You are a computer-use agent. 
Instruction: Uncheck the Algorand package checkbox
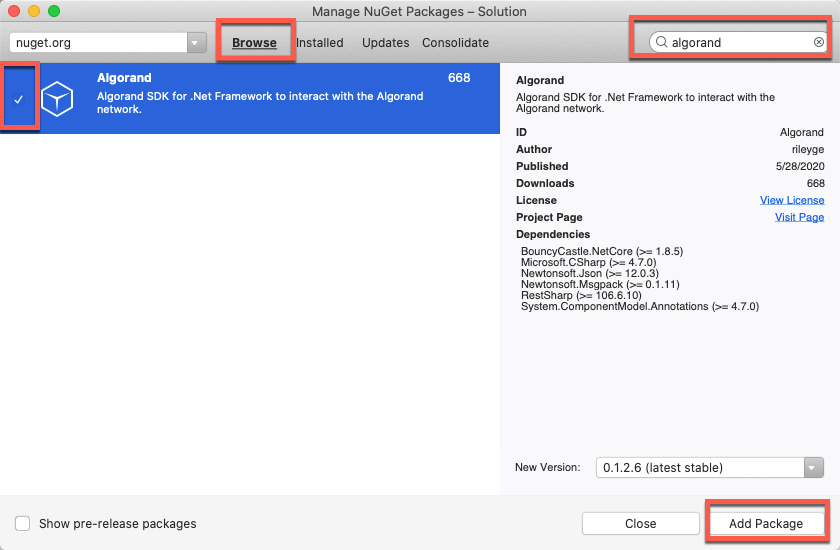(19, 99)
